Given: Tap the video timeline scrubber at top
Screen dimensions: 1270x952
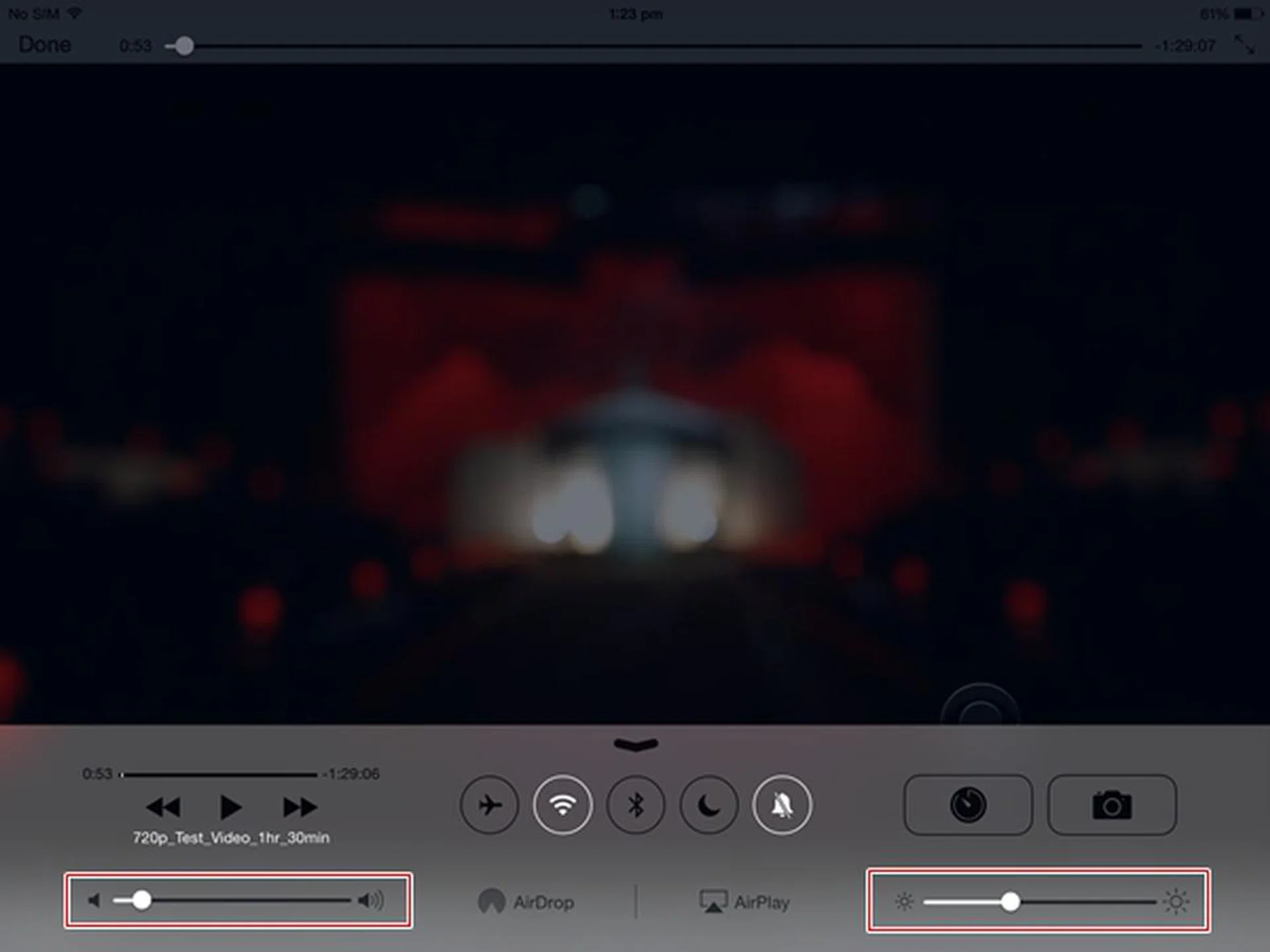Looking at the screenshot, I should coord(184,46).
